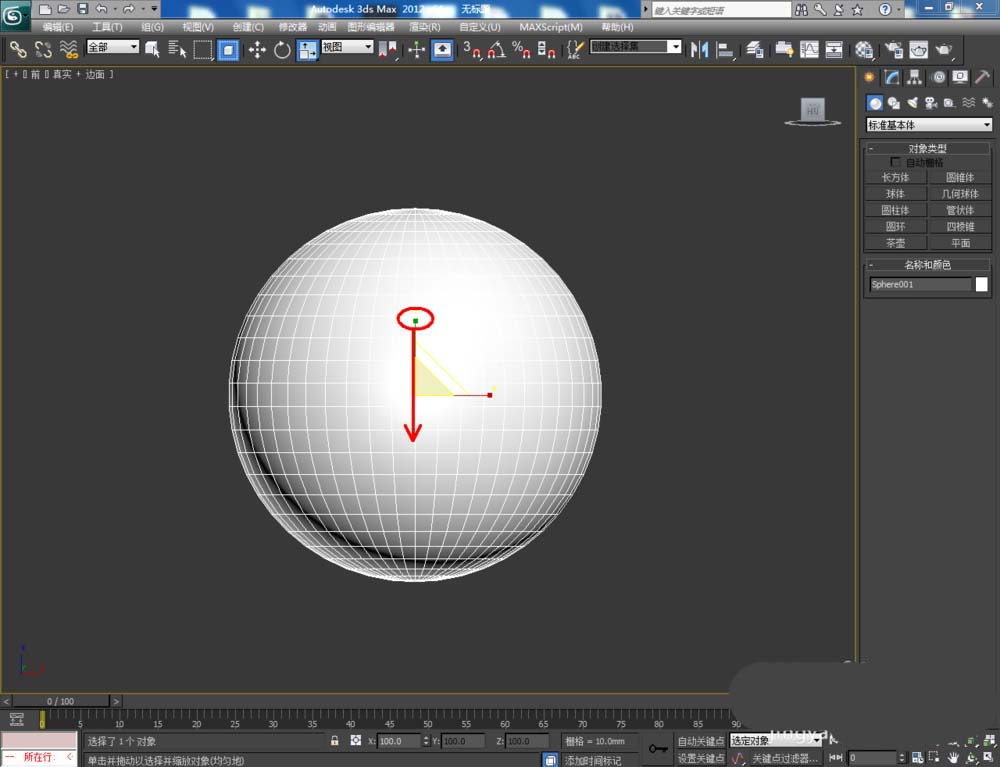1000x767 pixels.
Task: Click the 茶壶 teapot button
Action: 895,243
